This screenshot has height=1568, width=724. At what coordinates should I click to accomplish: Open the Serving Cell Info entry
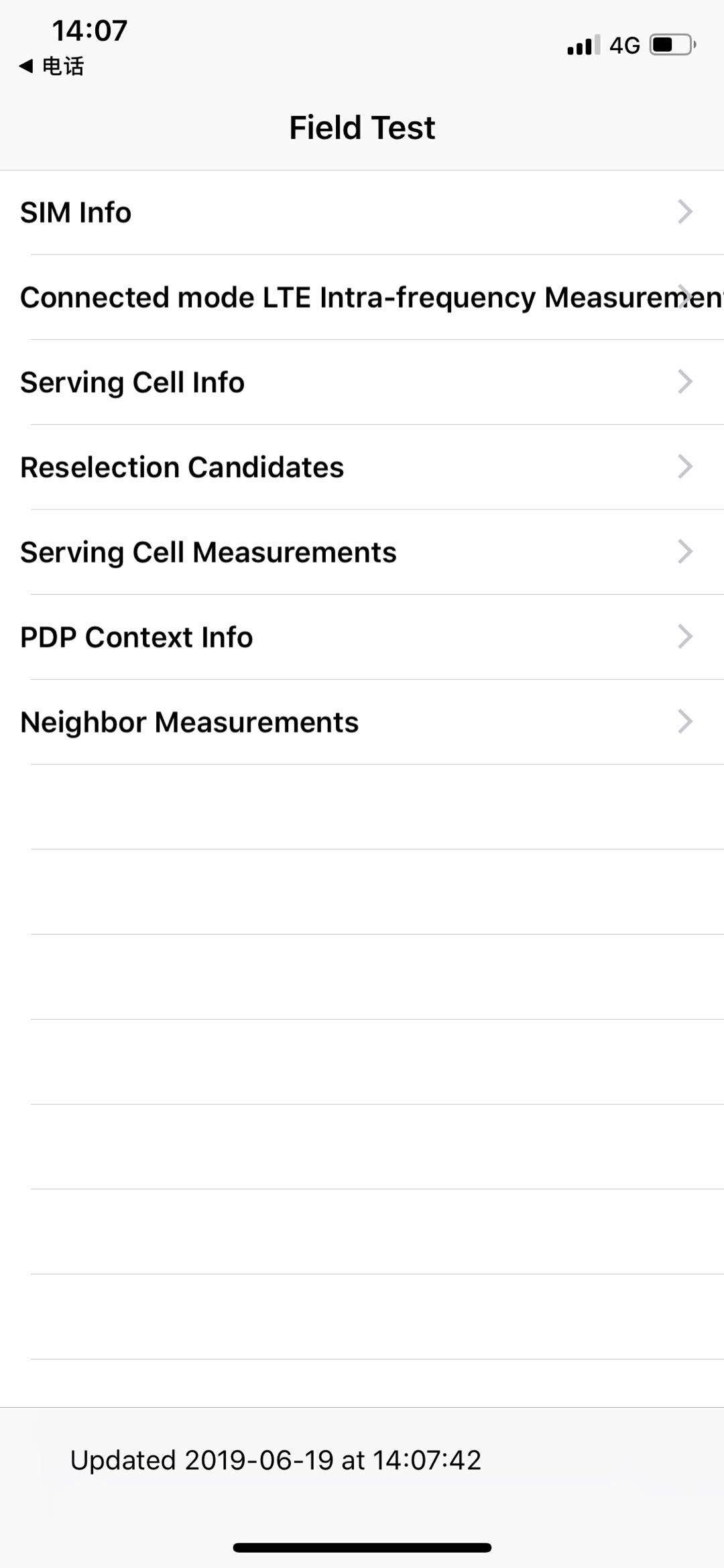tap(132, 382)
